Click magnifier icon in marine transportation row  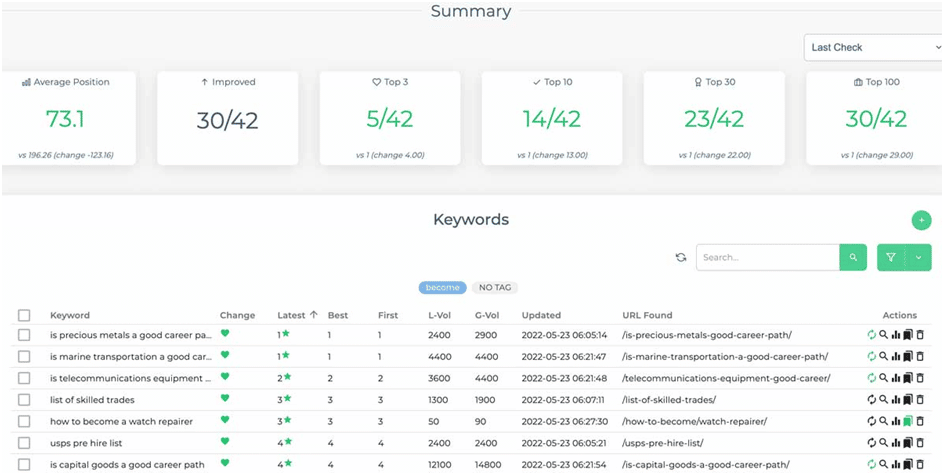[x=883, y=357]
